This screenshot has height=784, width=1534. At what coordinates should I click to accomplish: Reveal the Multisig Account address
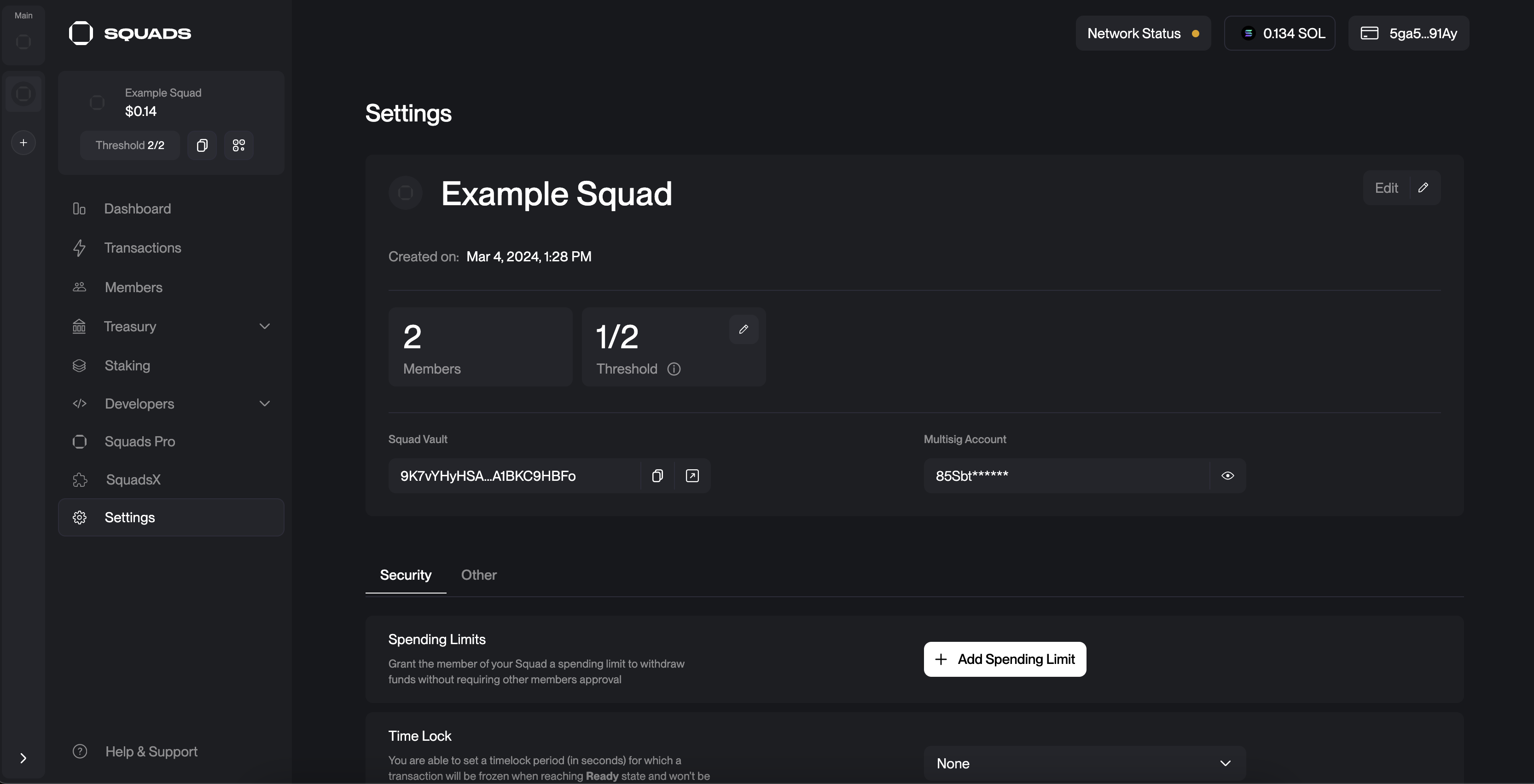pos(1227,476)
